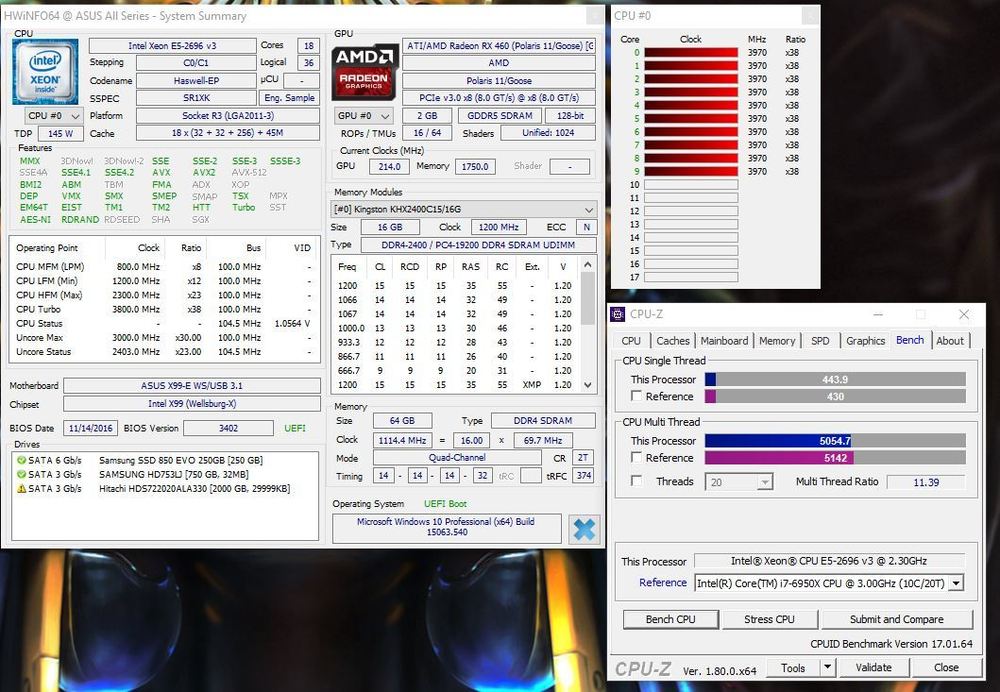Click the Intel Xeon inside logo
The image size is (1000, 692).
click(45, 71)
